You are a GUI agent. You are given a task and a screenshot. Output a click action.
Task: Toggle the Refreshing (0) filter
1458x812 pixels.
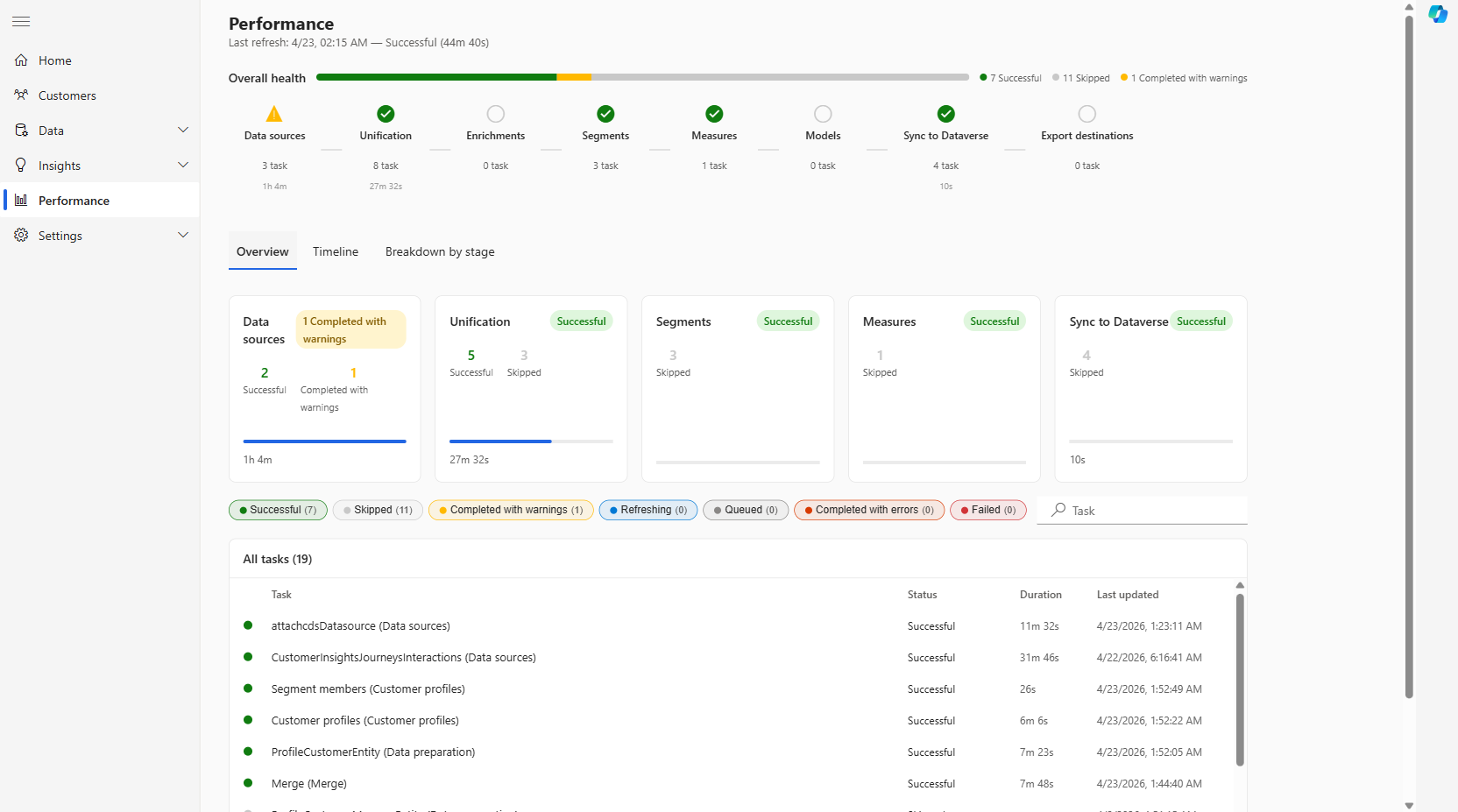tap(648, 510)
